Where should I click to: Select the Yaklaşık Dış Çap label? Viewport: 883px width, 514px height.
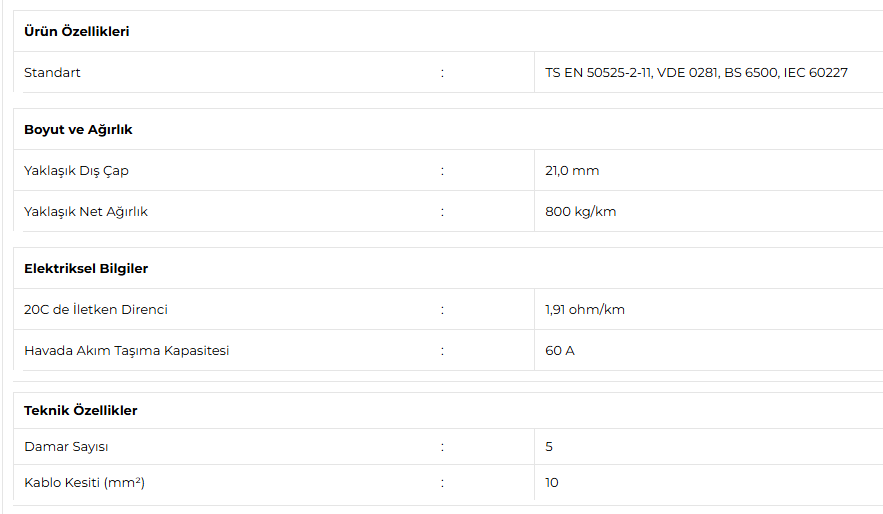(x=77, y=171)
